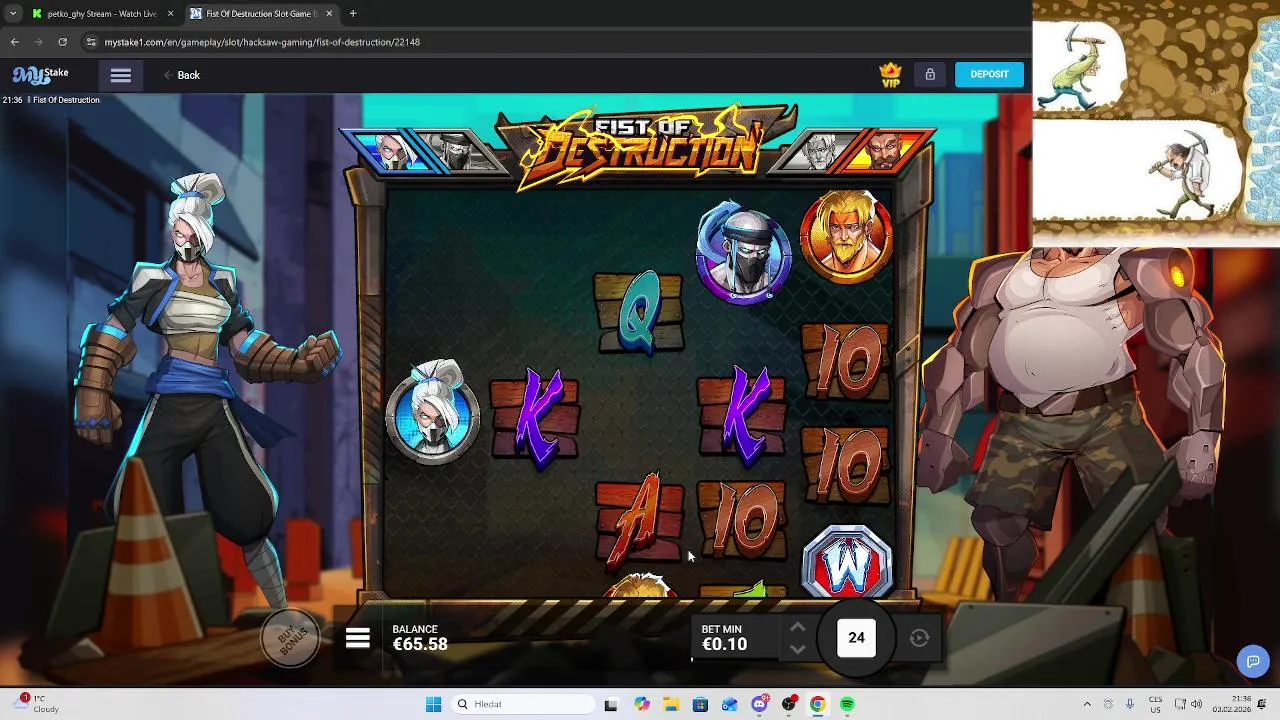The image size is (1280, 720).
Task: Click the red W wild symbol
Action: coord(847,562)
